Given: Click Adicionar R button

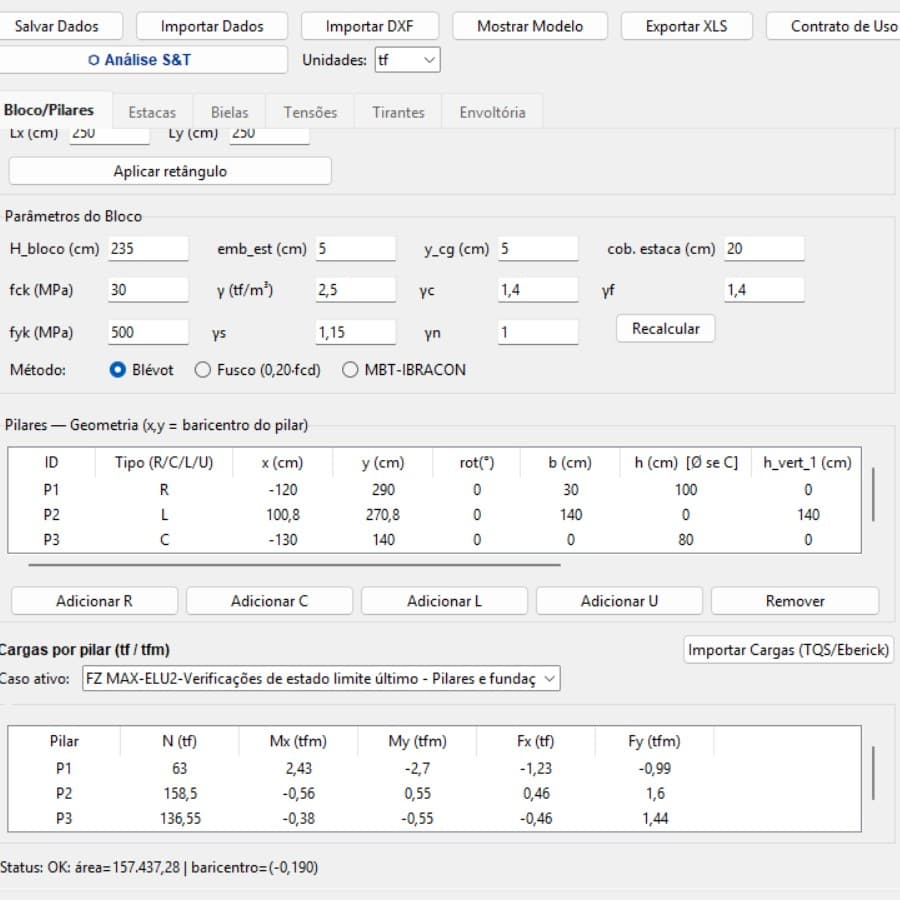Looking at the screenshot, I should 94,601.
